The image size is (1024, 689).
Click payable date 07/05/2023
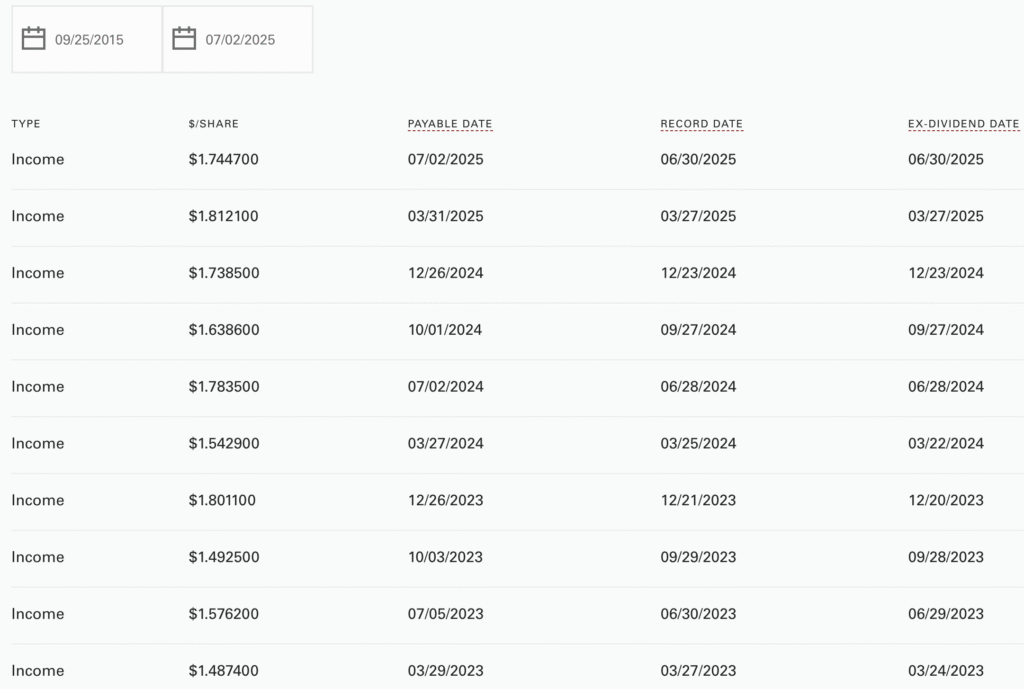(445, 614)
